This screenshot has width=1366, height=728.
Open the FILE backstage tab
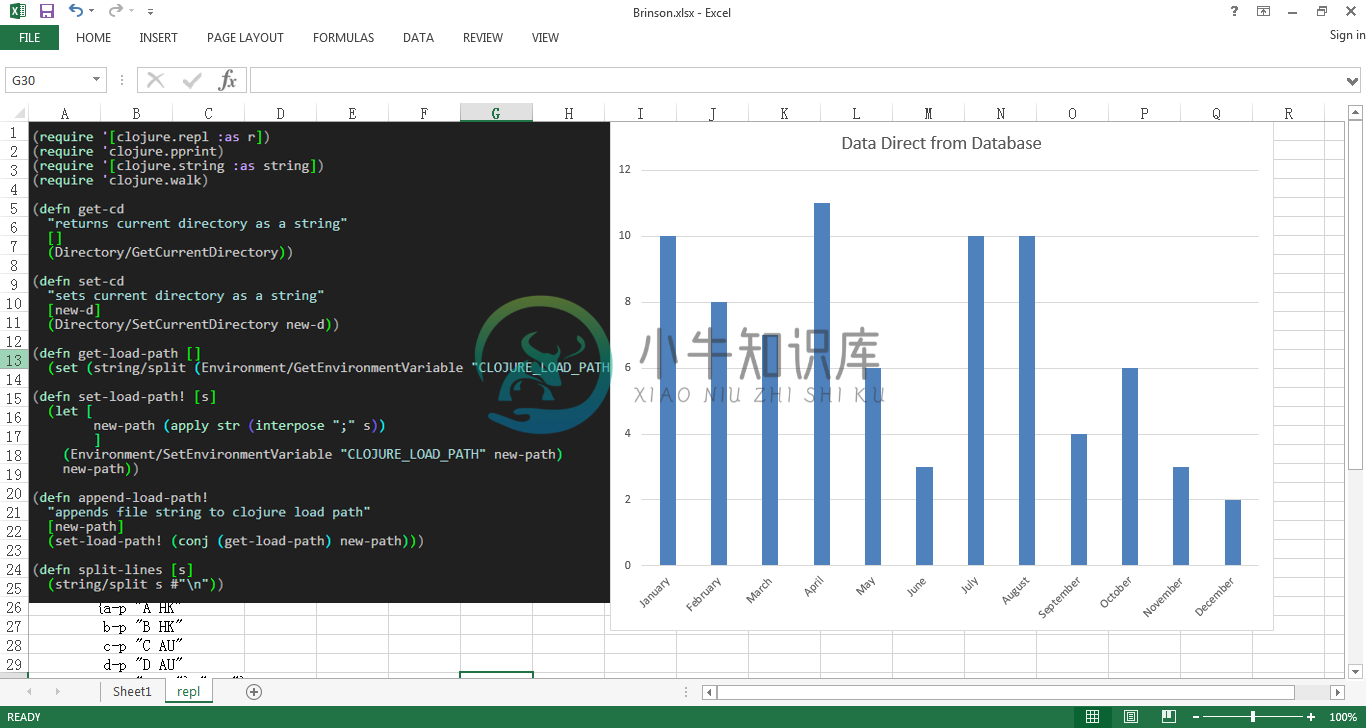[30, 38]
